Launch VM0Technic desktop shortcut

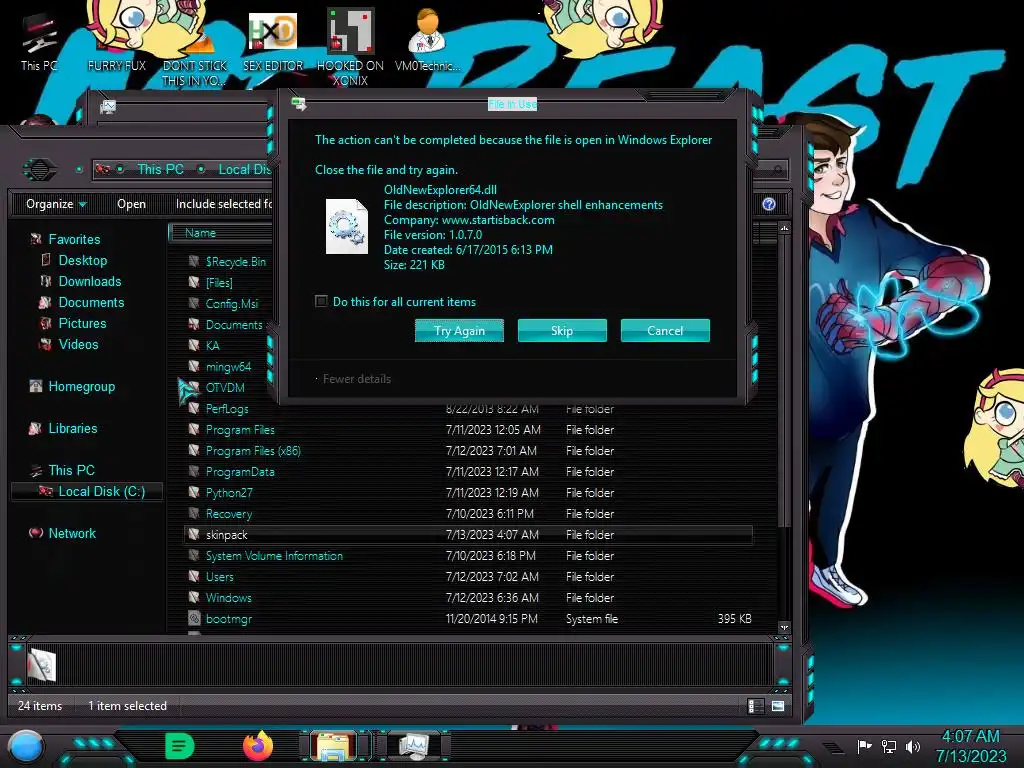point(427,41)
